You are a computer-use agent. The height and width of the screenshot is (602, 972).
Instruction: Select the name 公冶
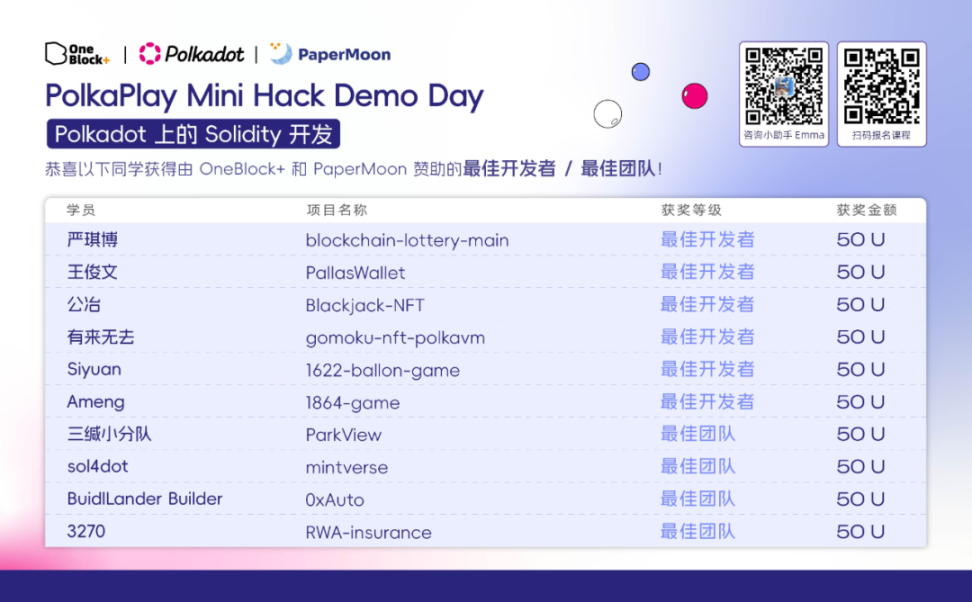(84, 304)
